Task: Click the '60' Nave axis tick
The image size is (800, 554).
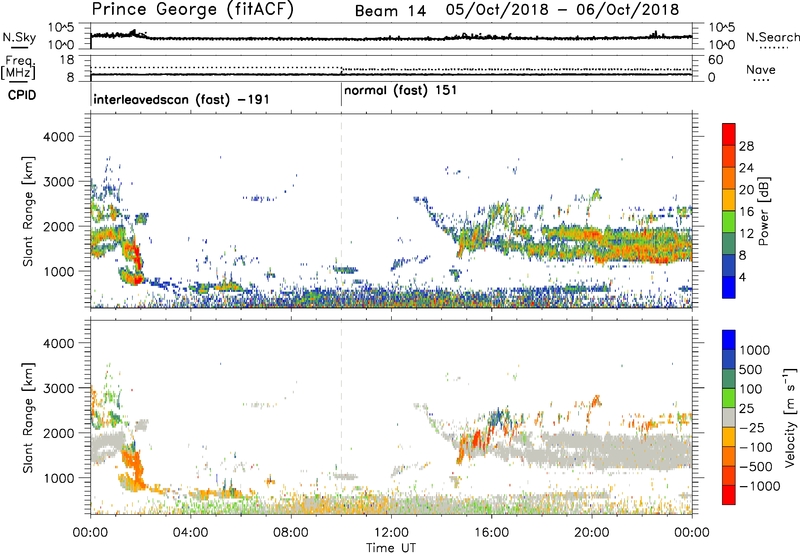Action: point(715,60)
